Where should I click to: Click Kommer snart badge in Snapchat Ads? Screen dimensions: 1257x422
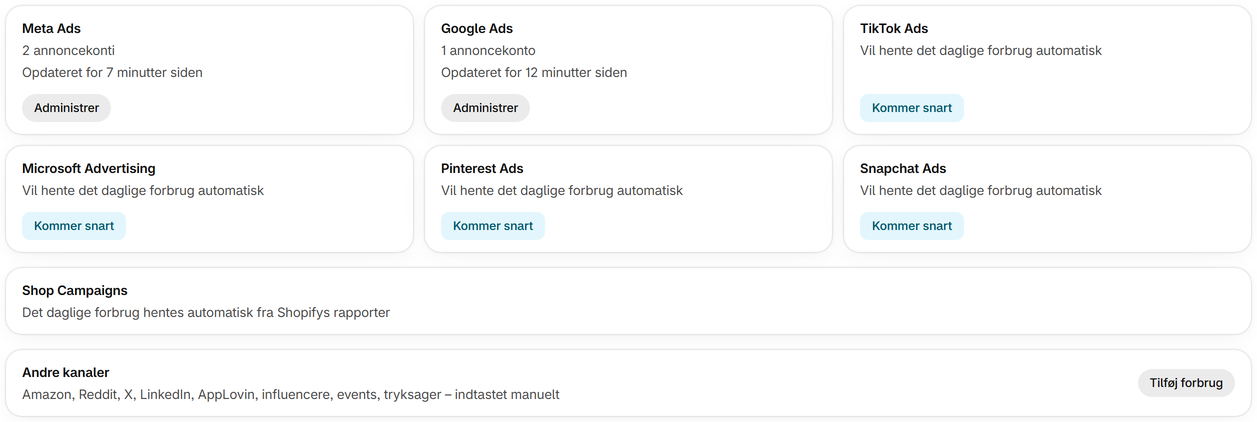point(912,226)
